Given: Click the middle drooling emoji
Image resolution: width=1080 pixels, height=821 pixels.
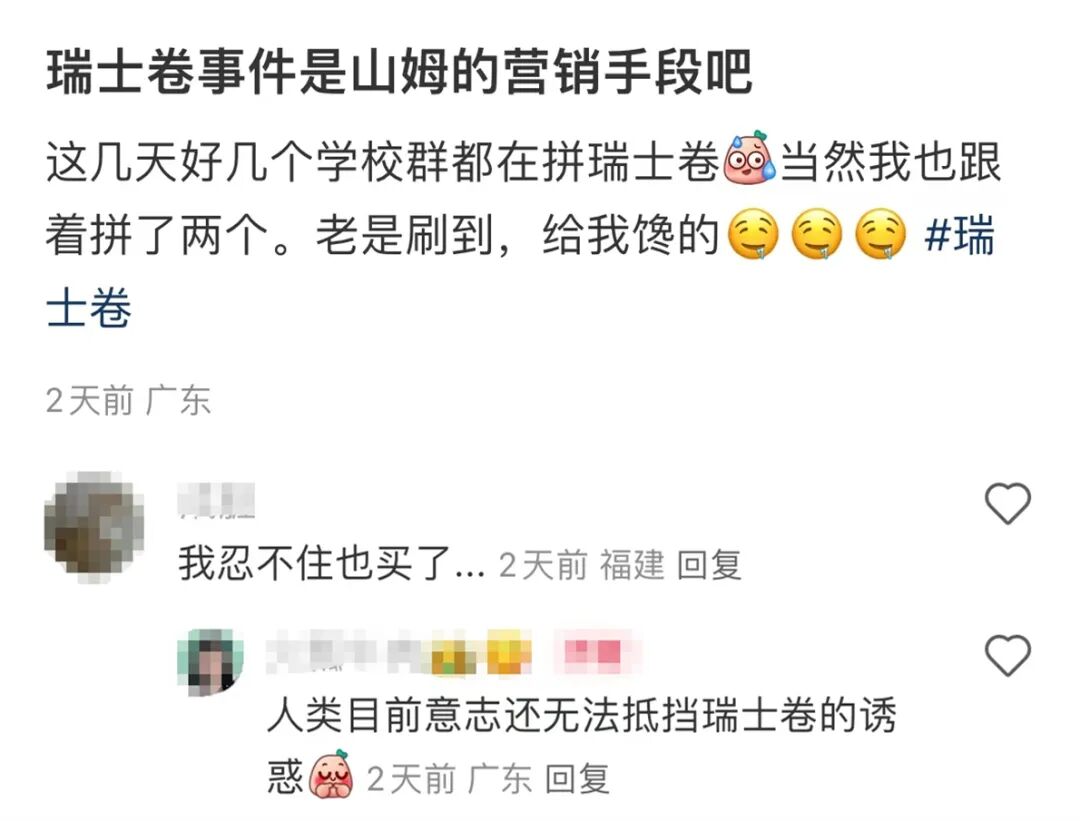Looking at the screenshot, I should pyautogui.click(x=817, y=236).
